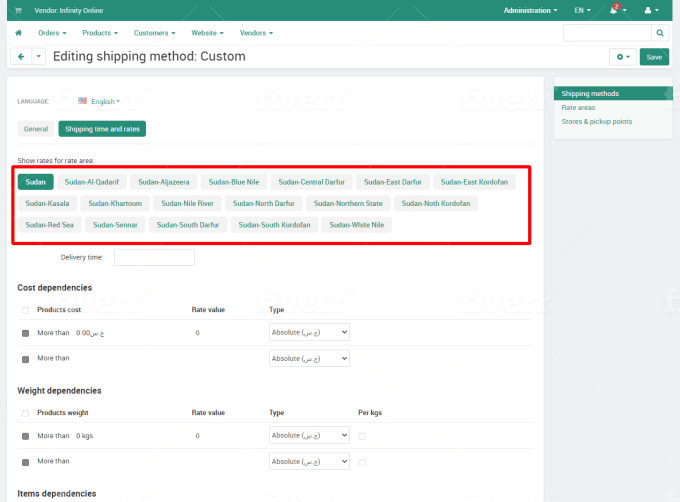Select Sudan-Sennar rate area
The height and width of the screenshot is (502, 680).
[115, 225]
